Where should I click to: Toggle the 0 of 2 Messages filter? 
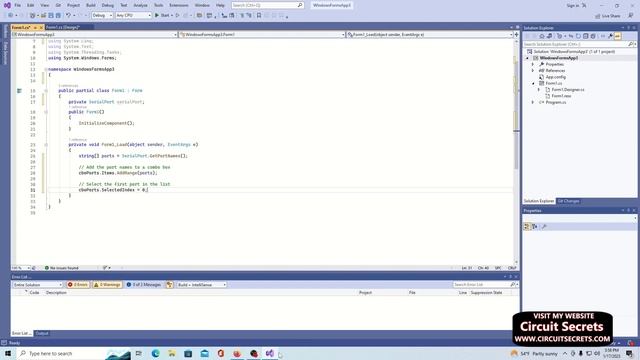144,284
